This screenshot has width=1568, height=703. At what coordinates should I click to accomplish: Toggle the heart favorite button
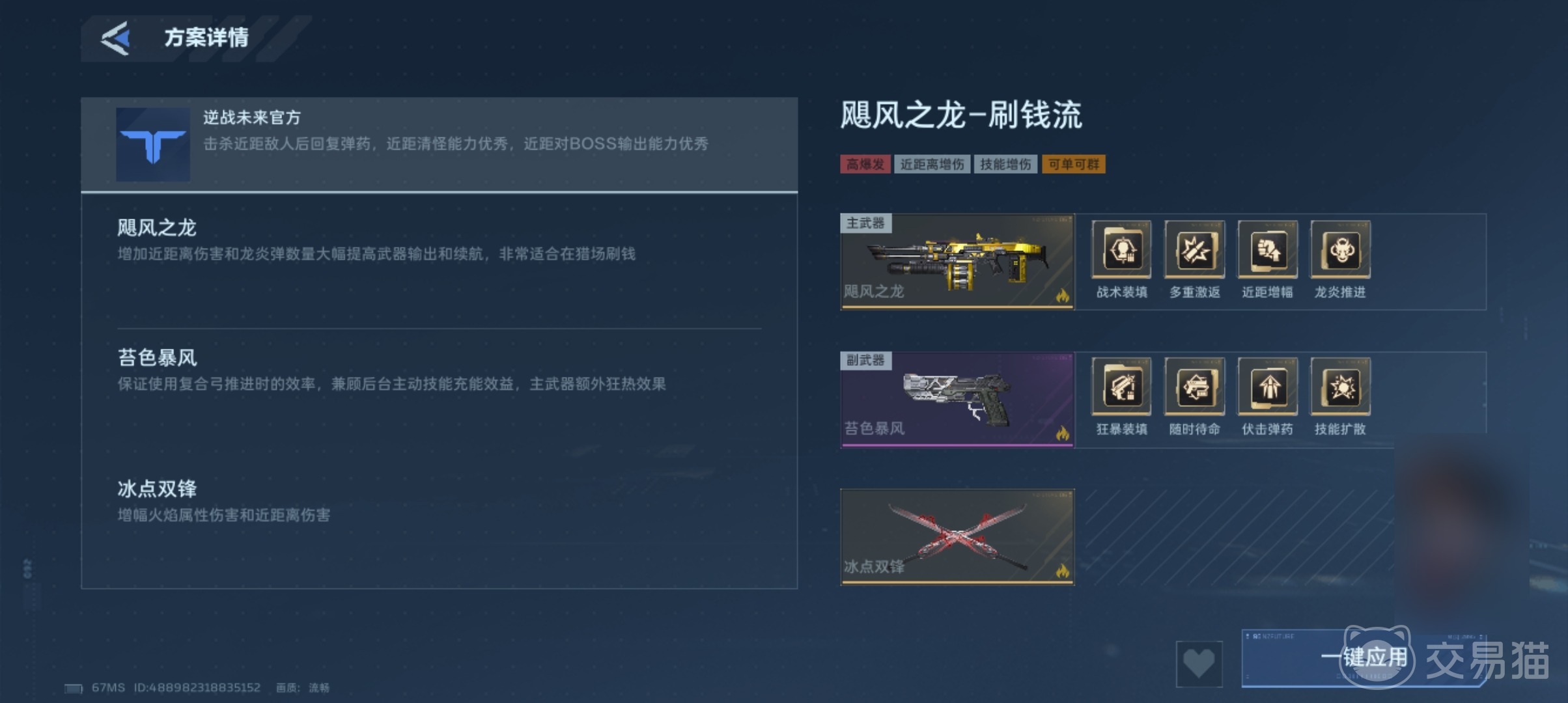(x=1199, y=663)
